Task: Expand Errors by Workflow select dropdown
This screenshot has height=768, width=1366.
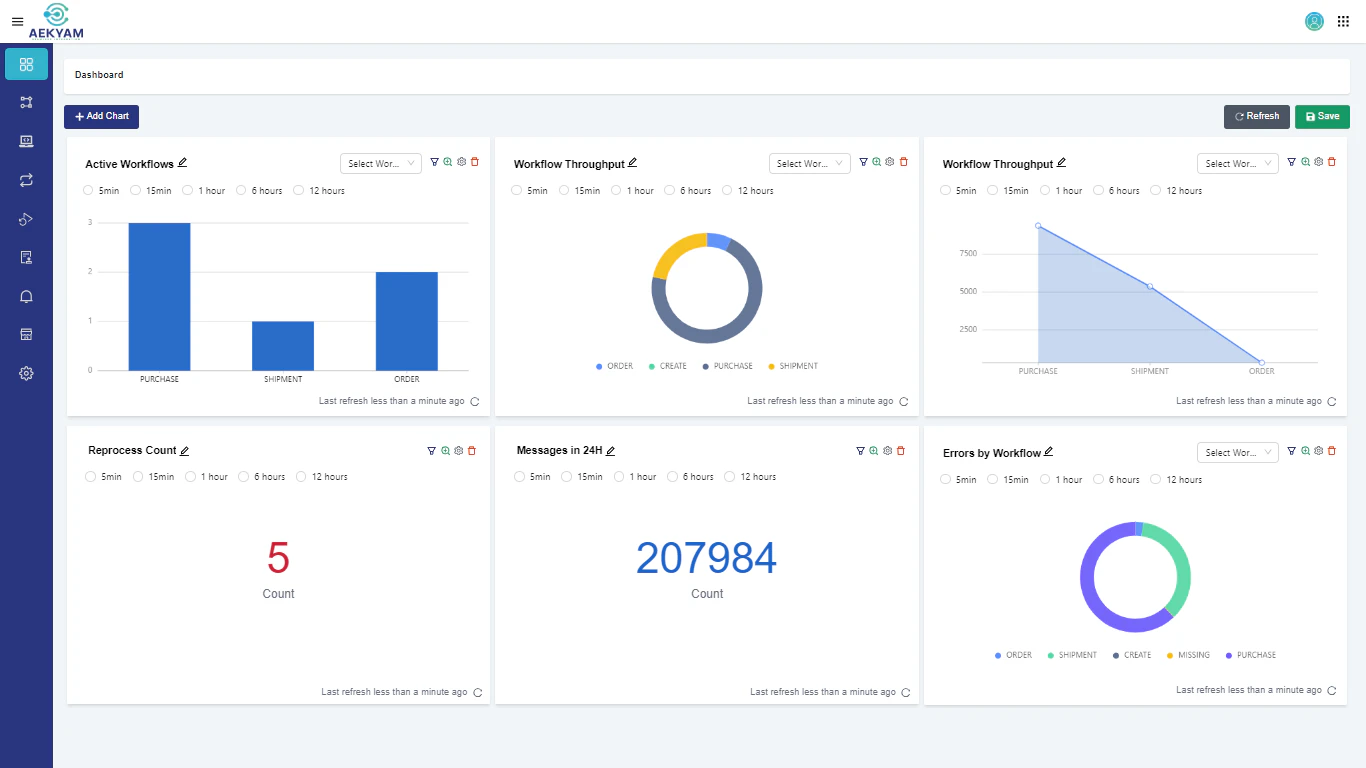Action: click(1237, 453)
